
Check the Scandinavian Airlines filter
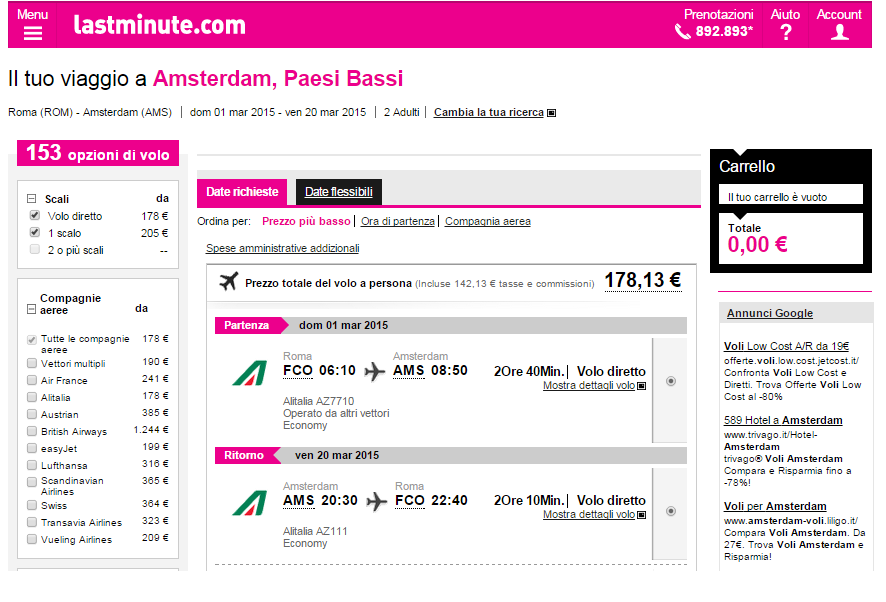[x=32, y=482]
